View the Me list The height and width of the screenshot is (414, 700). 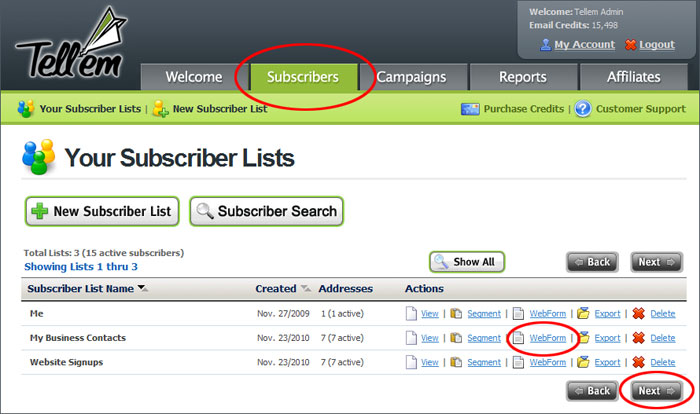click(x=429, y=314)
